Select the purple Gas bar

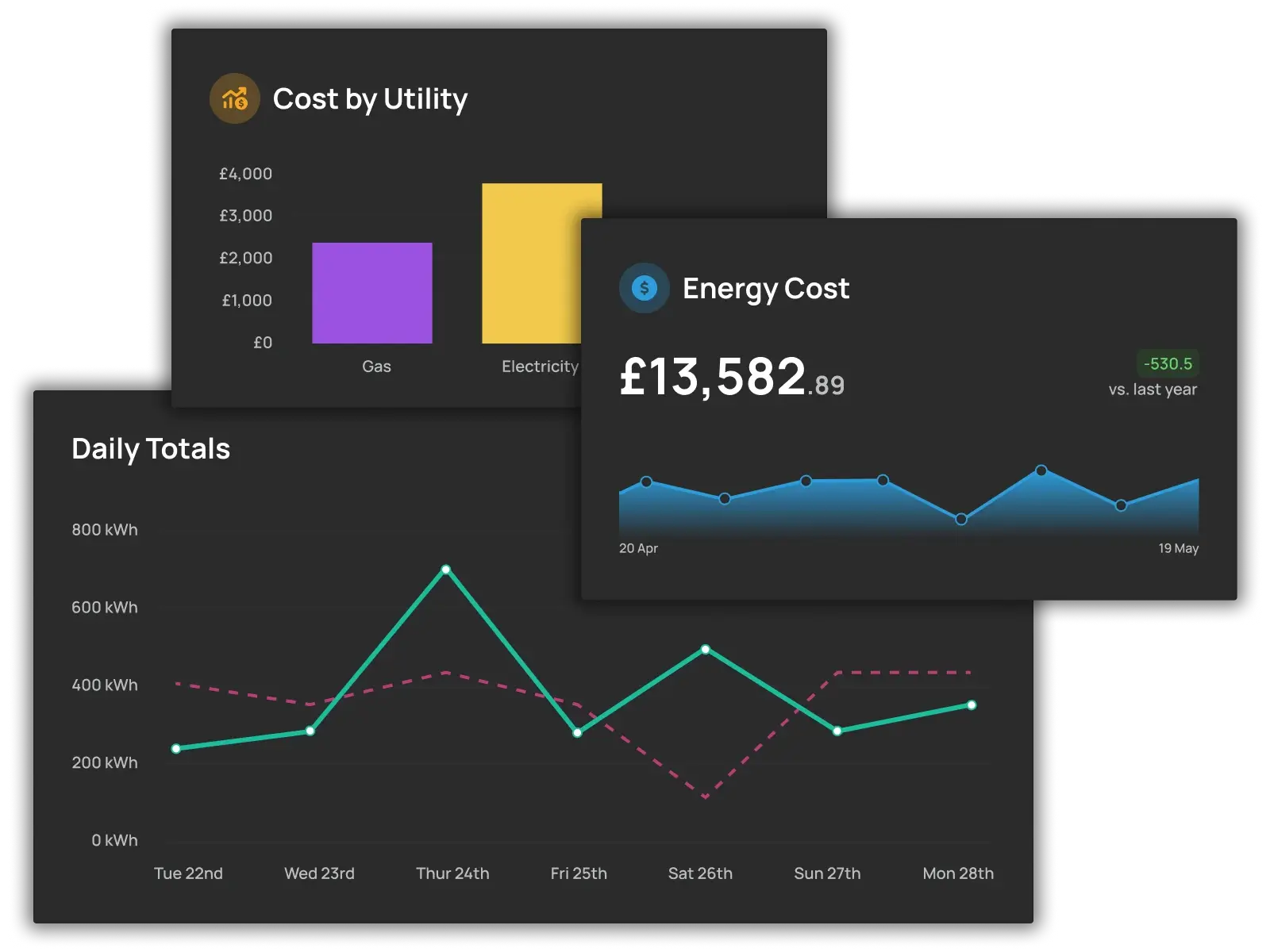point(371,293)
